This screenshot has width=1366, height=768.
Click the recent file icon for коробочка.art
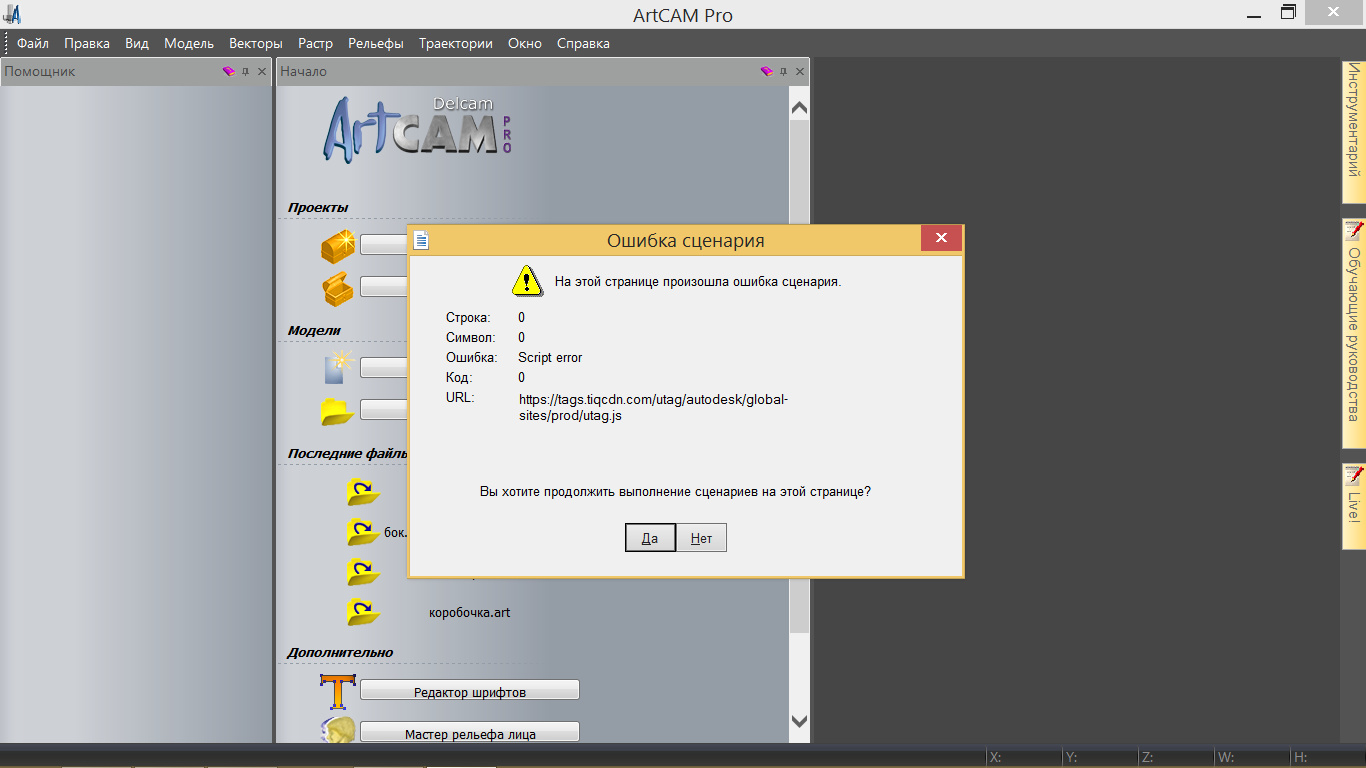point(362,612)
